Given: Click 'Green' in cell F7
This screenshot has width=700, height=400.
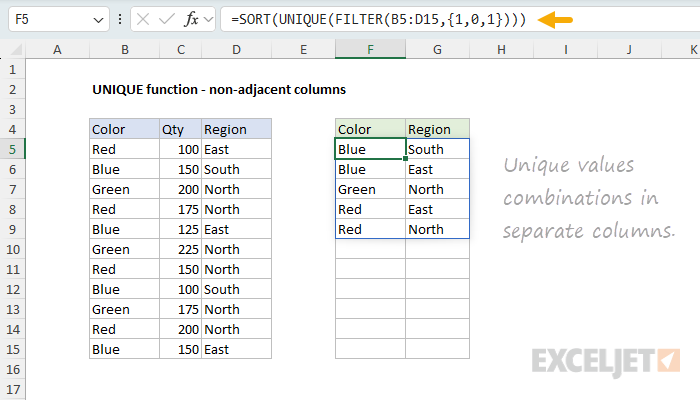Looking at the screenshot, I should pos(371,189).
